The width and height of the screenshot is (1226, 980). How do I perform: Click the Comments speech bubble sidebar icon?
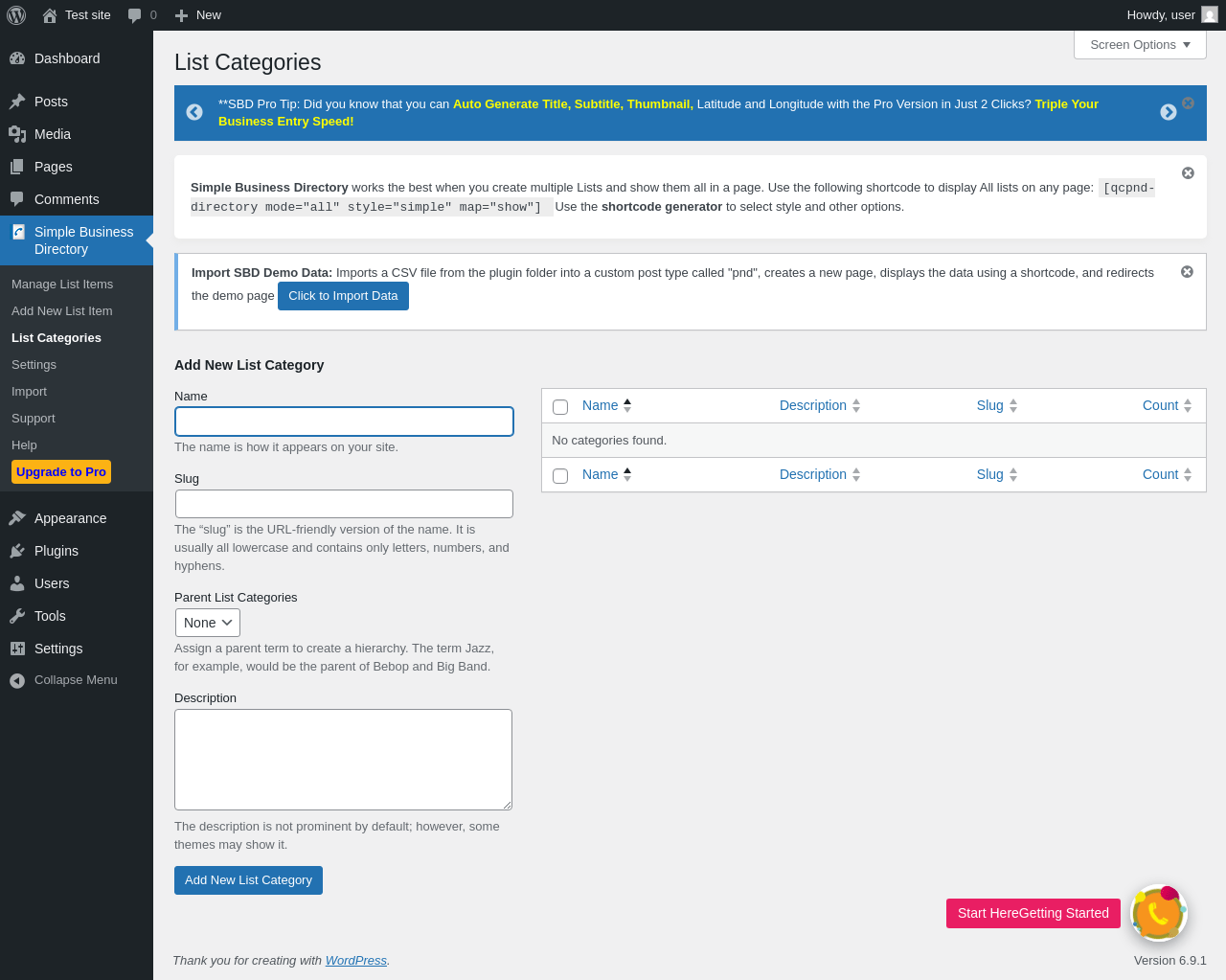pyautogui.click(x=17, y=199)
